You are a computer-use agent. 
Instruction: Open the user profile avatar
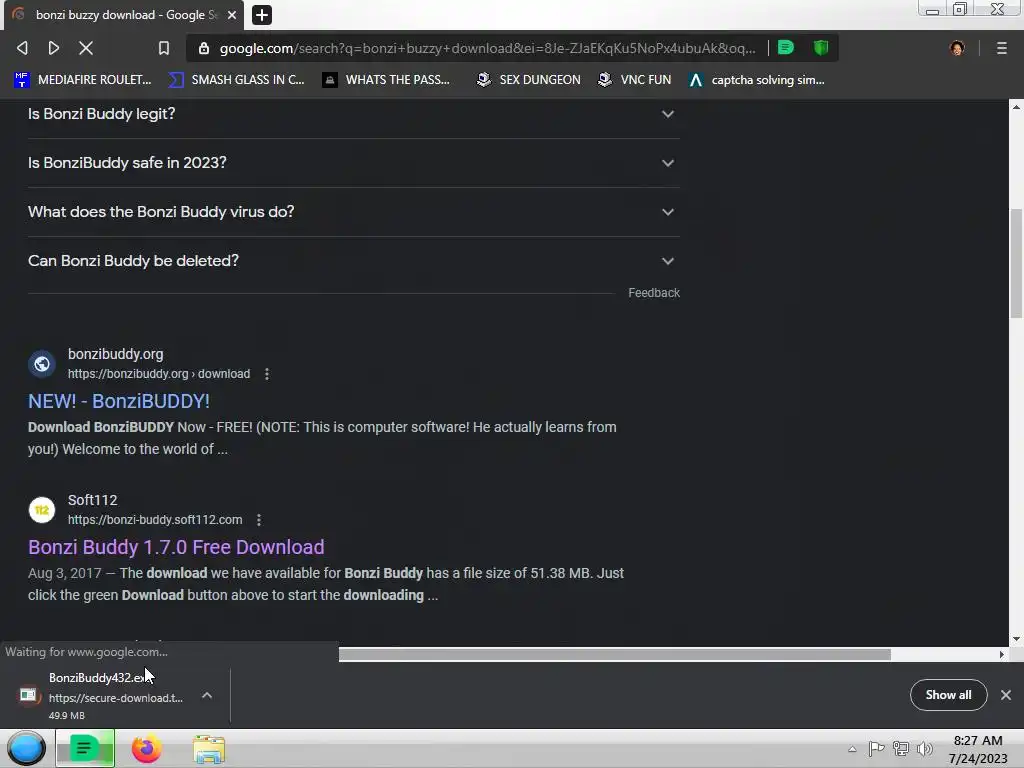pos(957,48)
